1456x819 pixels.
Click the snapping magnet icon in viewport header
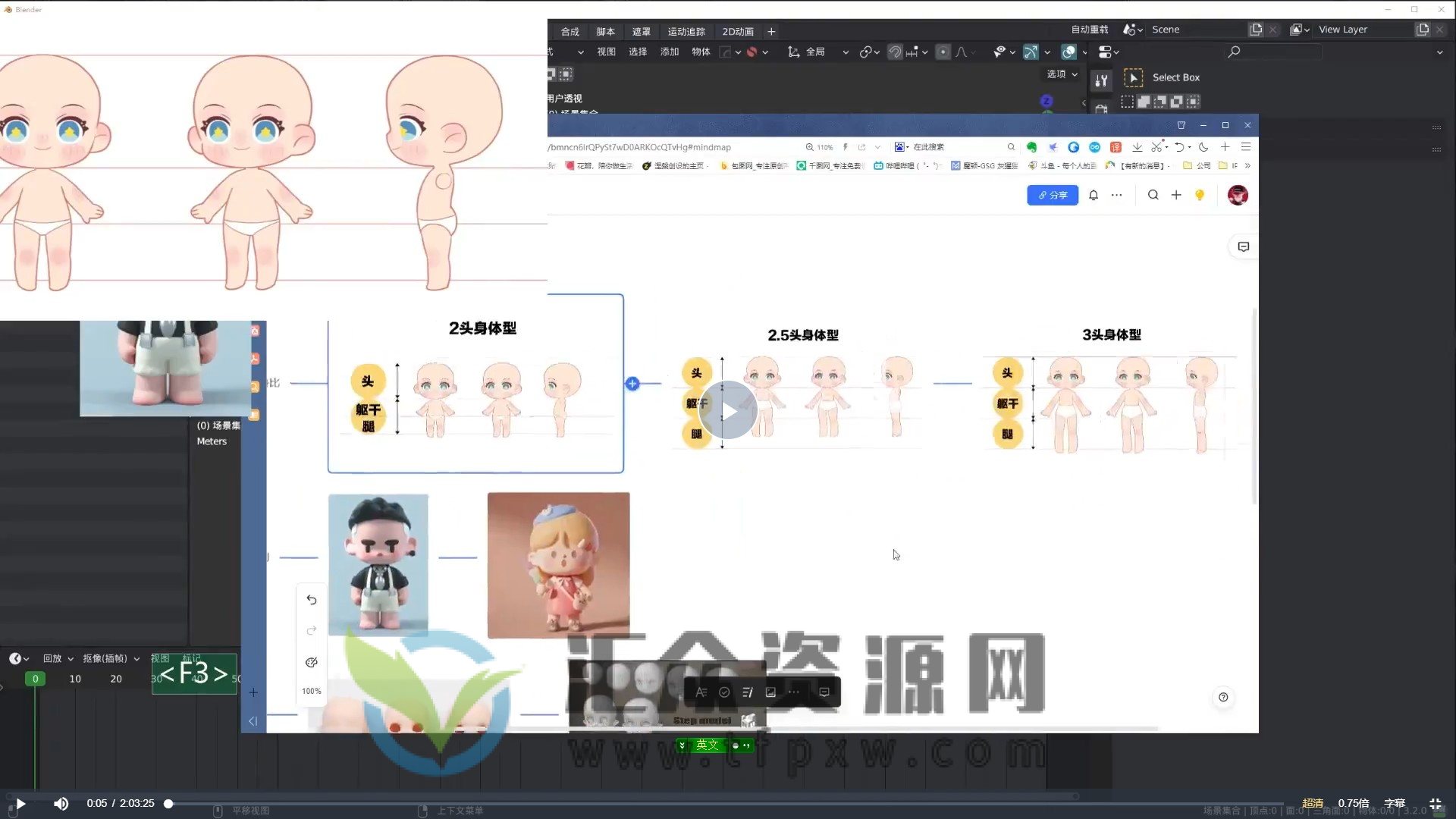click(x=896, y=52)
